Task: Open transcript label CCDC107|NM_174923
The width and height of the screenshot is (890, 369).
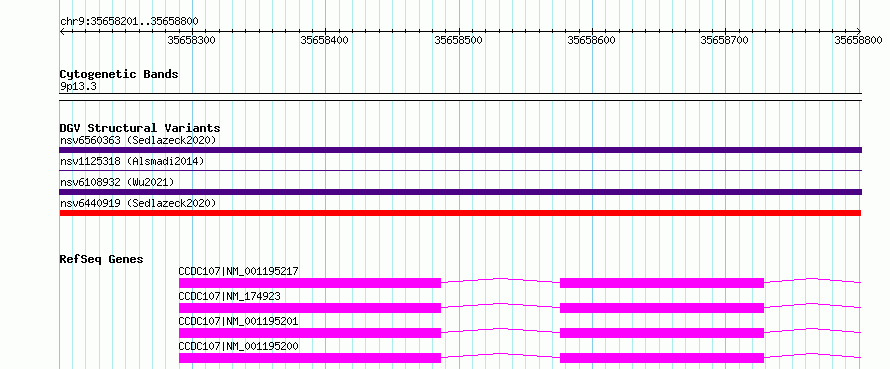Action: 229,296
